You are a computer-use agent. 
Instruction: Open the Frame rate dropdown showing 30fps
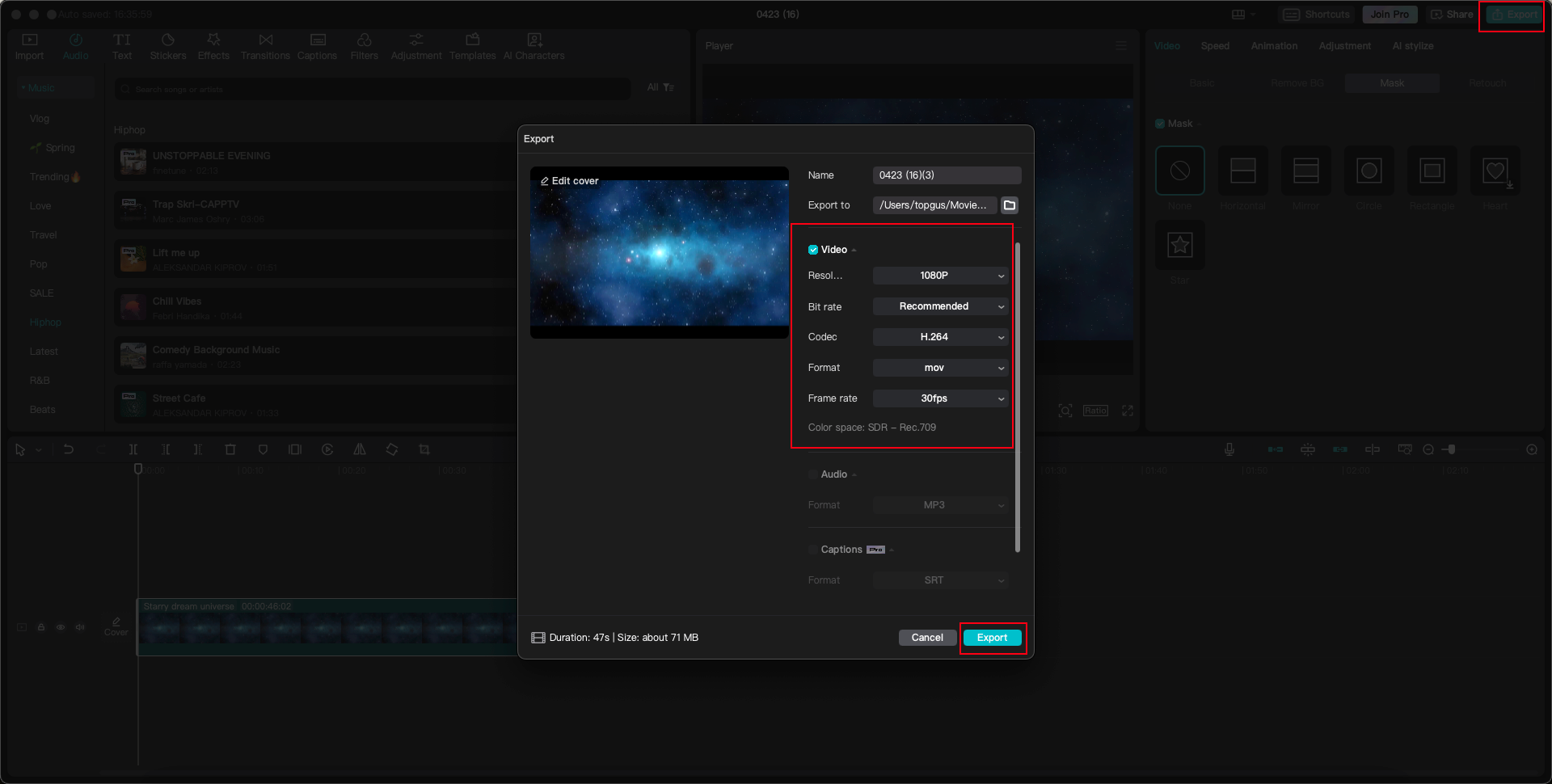(941, 398)
